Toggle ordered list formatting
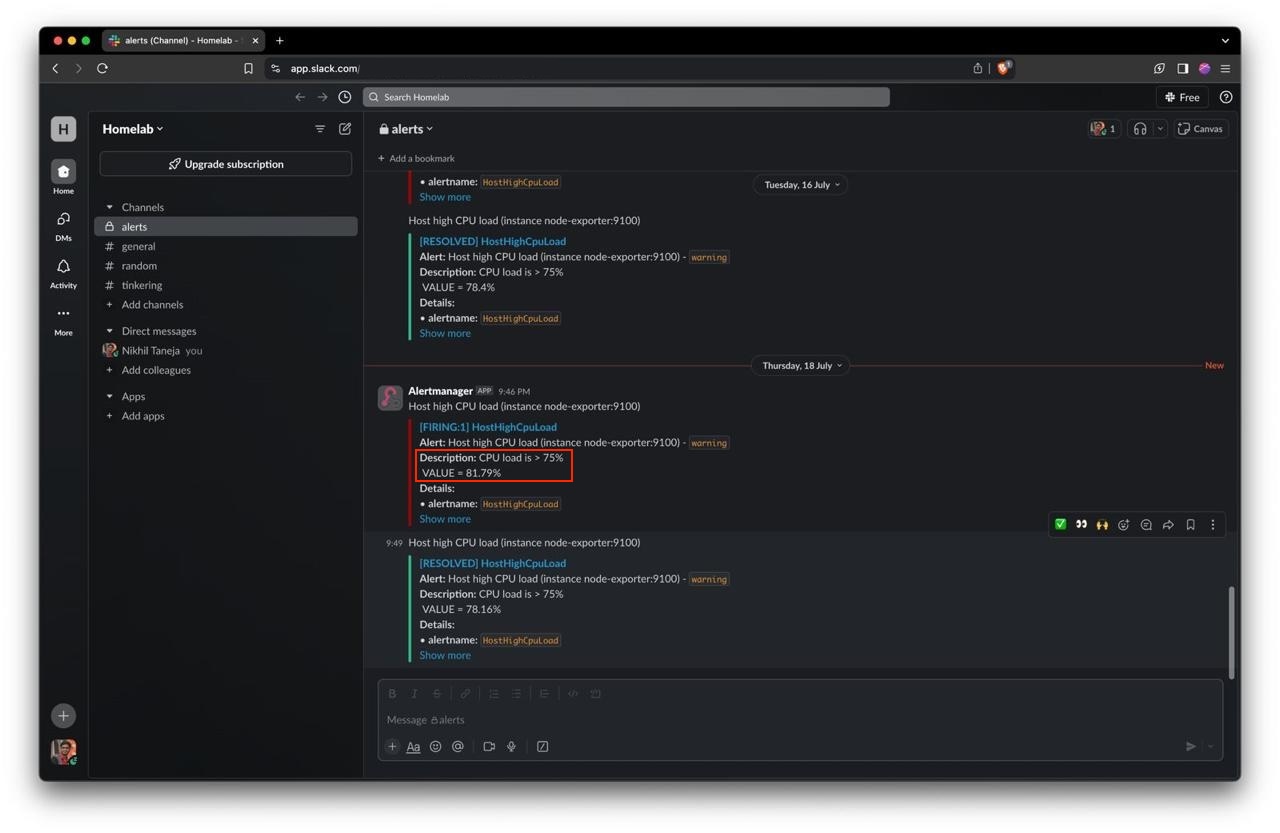Image resolution: width=1280 pixels, height=833 pixels. [x=494, y=693]
